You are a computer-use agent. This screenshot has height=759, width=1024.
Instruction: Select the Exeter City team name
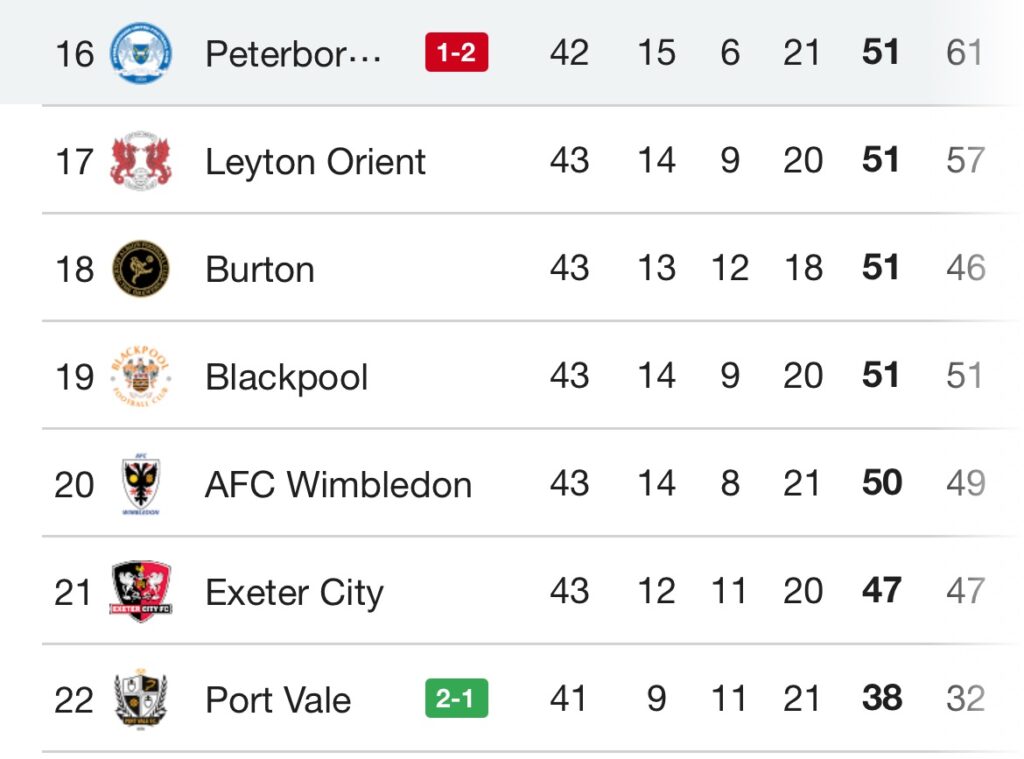click(294, 593)
